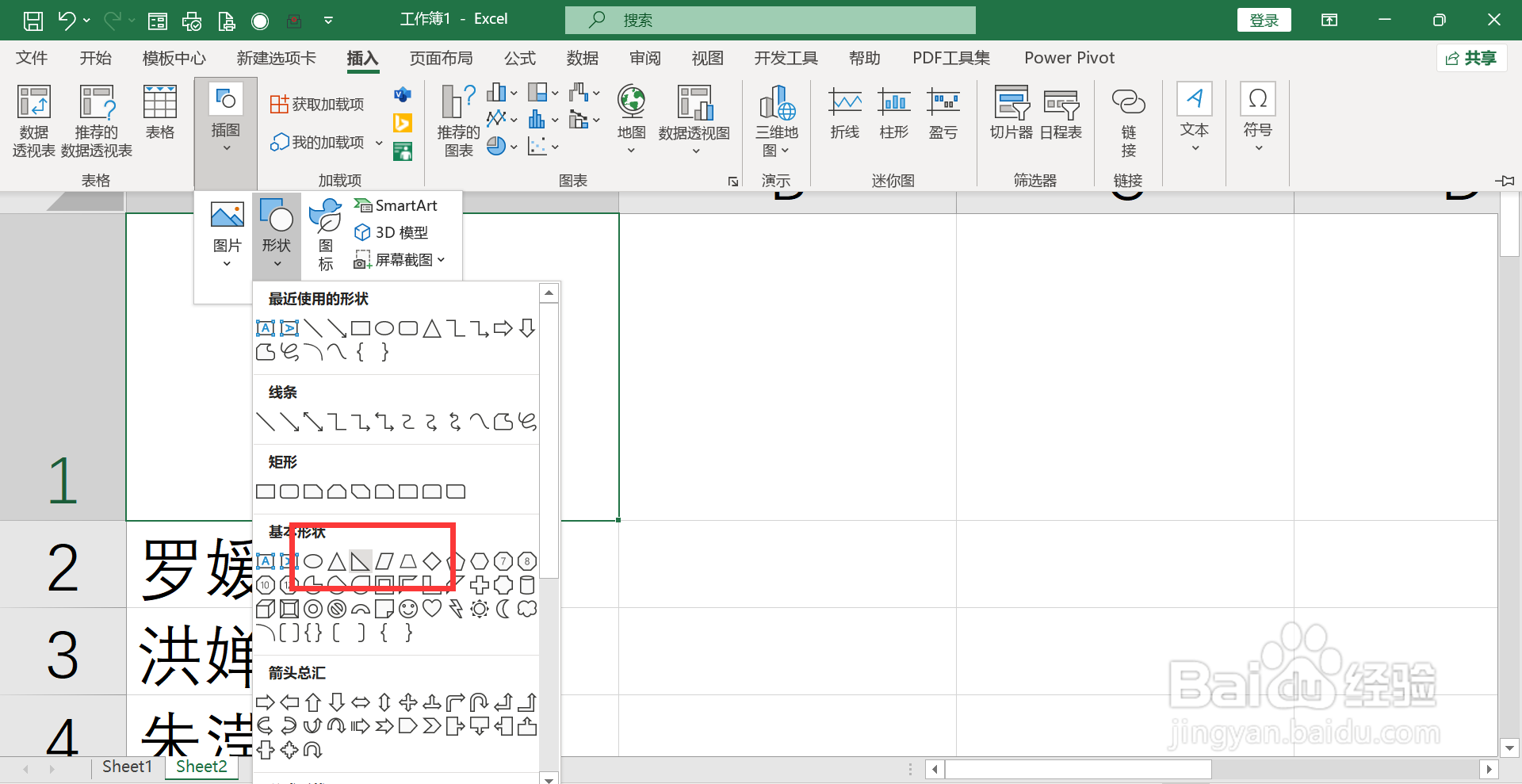
Task: Choose the heart shape
Action: (x=432, y=609)
